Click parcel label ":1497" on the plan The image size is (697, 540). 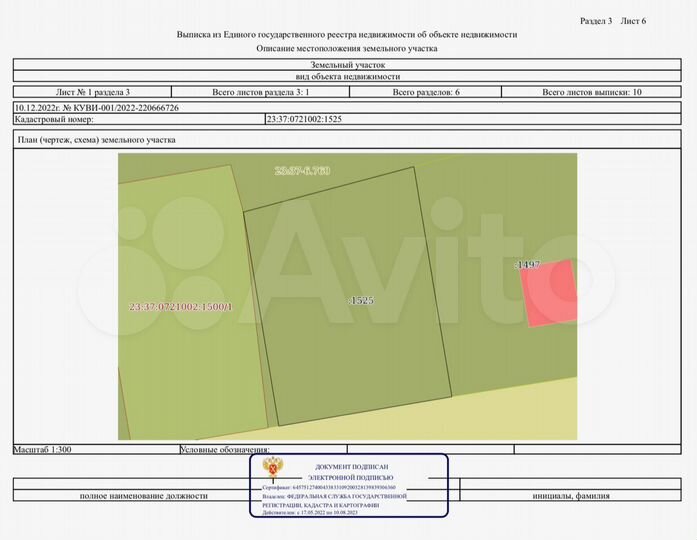[x=528, y=264]
